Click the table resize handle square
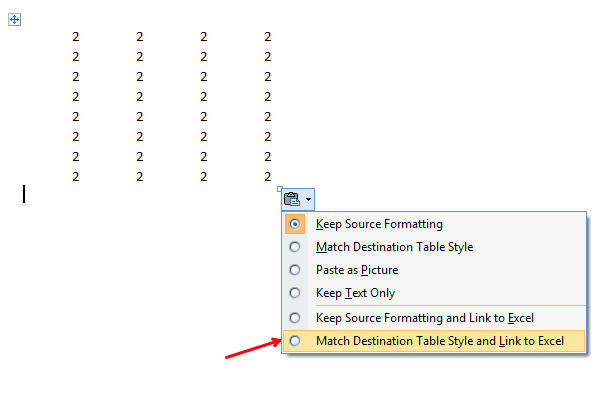Screen dimensions: 597x393 pos(280,189)
